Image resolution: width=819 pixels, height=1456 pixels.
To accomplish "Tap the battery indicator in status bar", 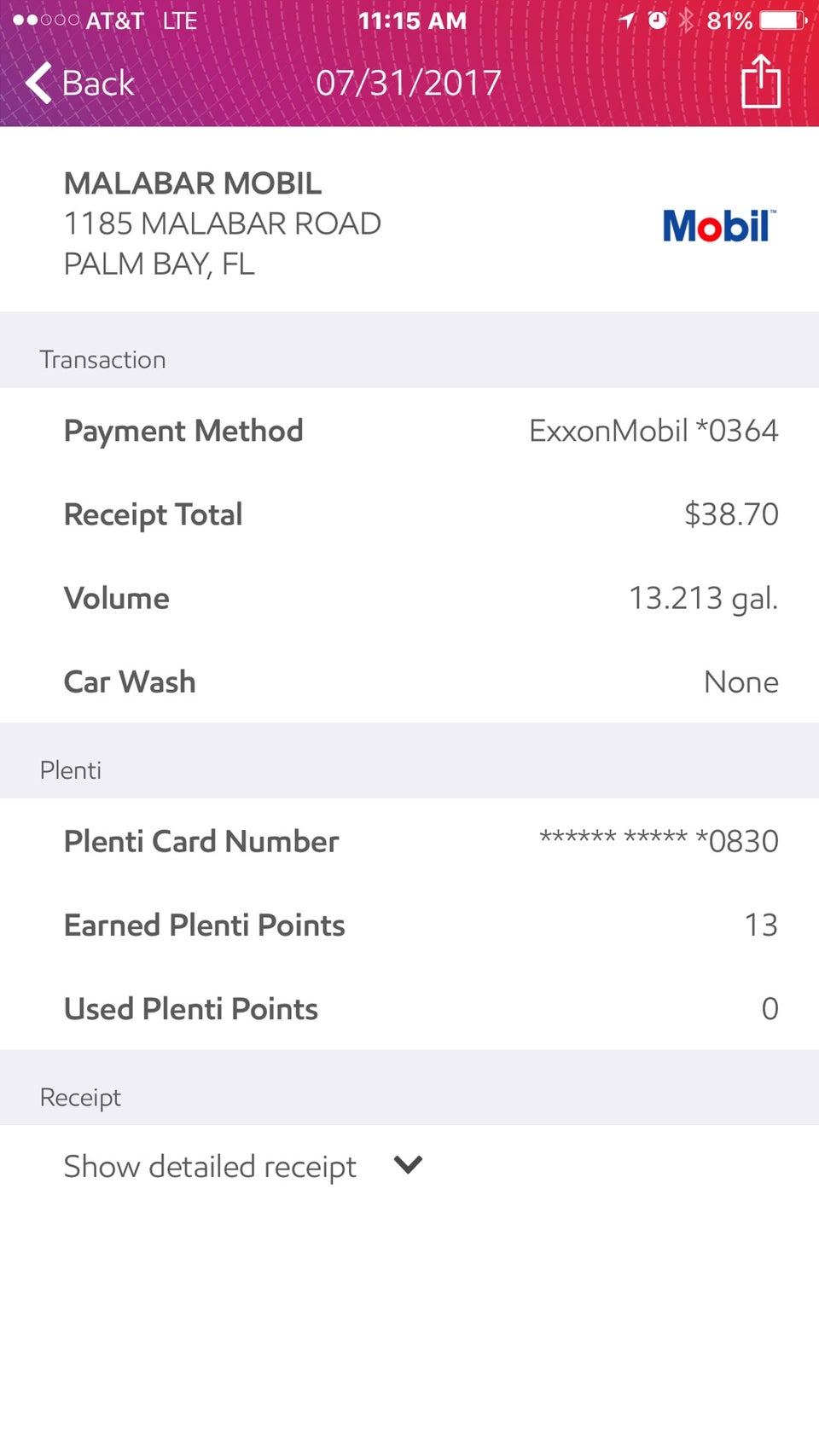I will pyautogui.click(x=782, y=20).
